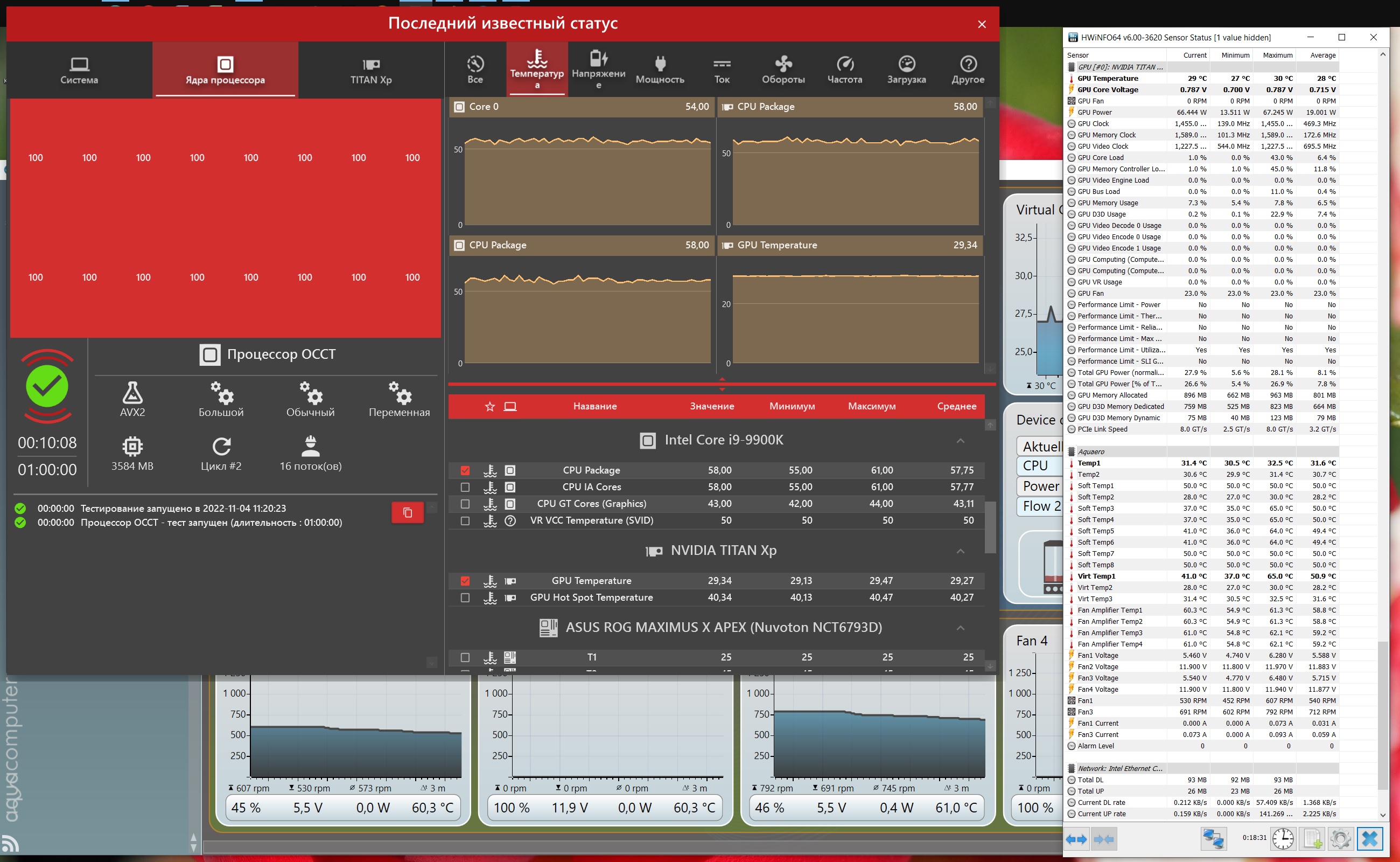
Task: Check the GPU Hot Spot Temperature box
Action: pos(465,597)
